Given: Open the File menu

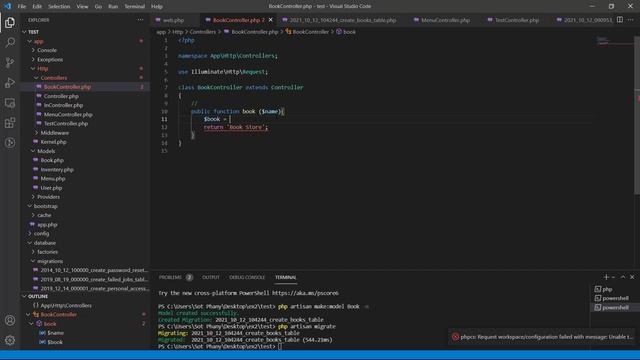Looking at the screenshot, I should (x=22, y=7).
